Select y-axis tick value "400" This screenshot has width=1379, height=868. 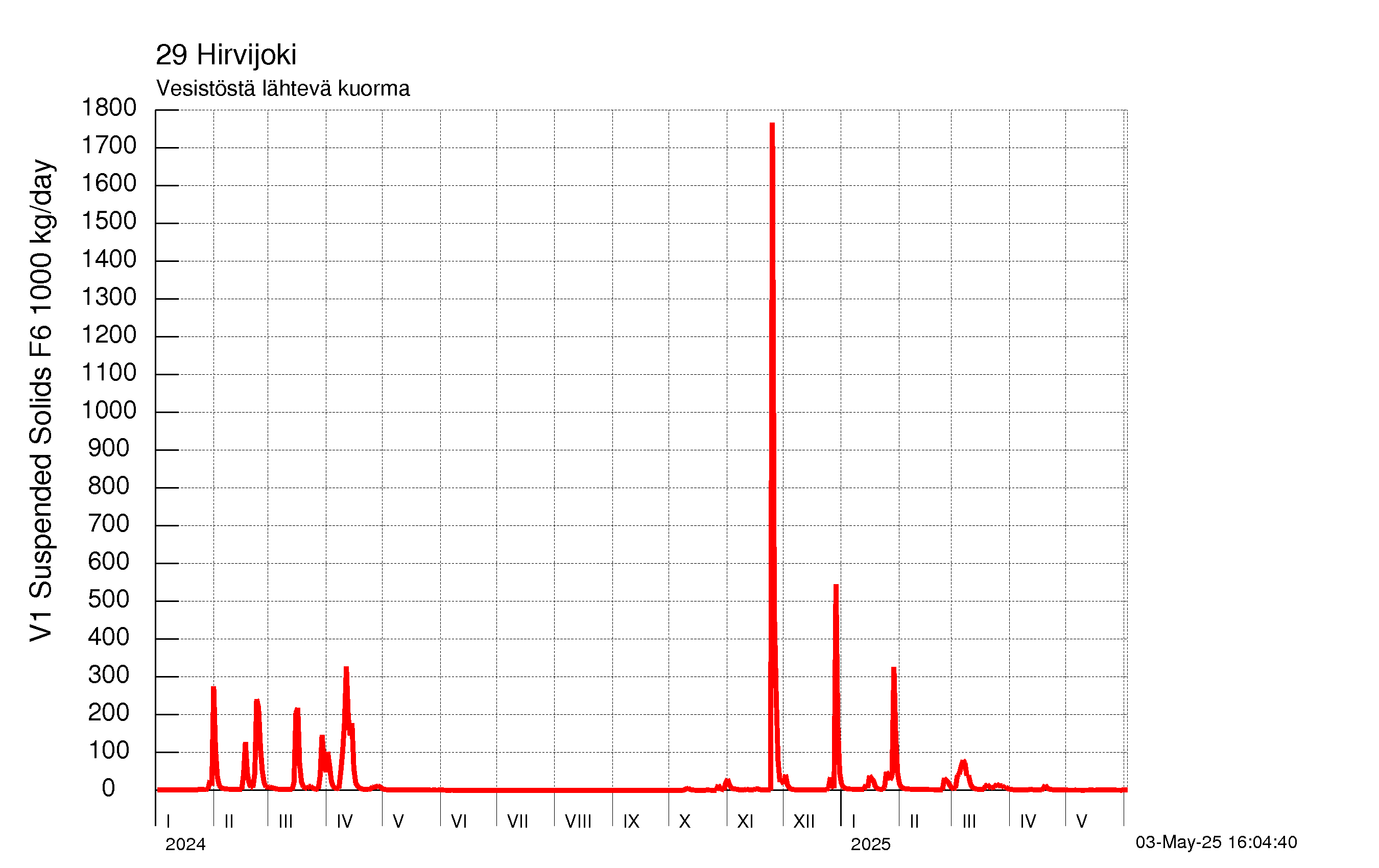[109, 637]
